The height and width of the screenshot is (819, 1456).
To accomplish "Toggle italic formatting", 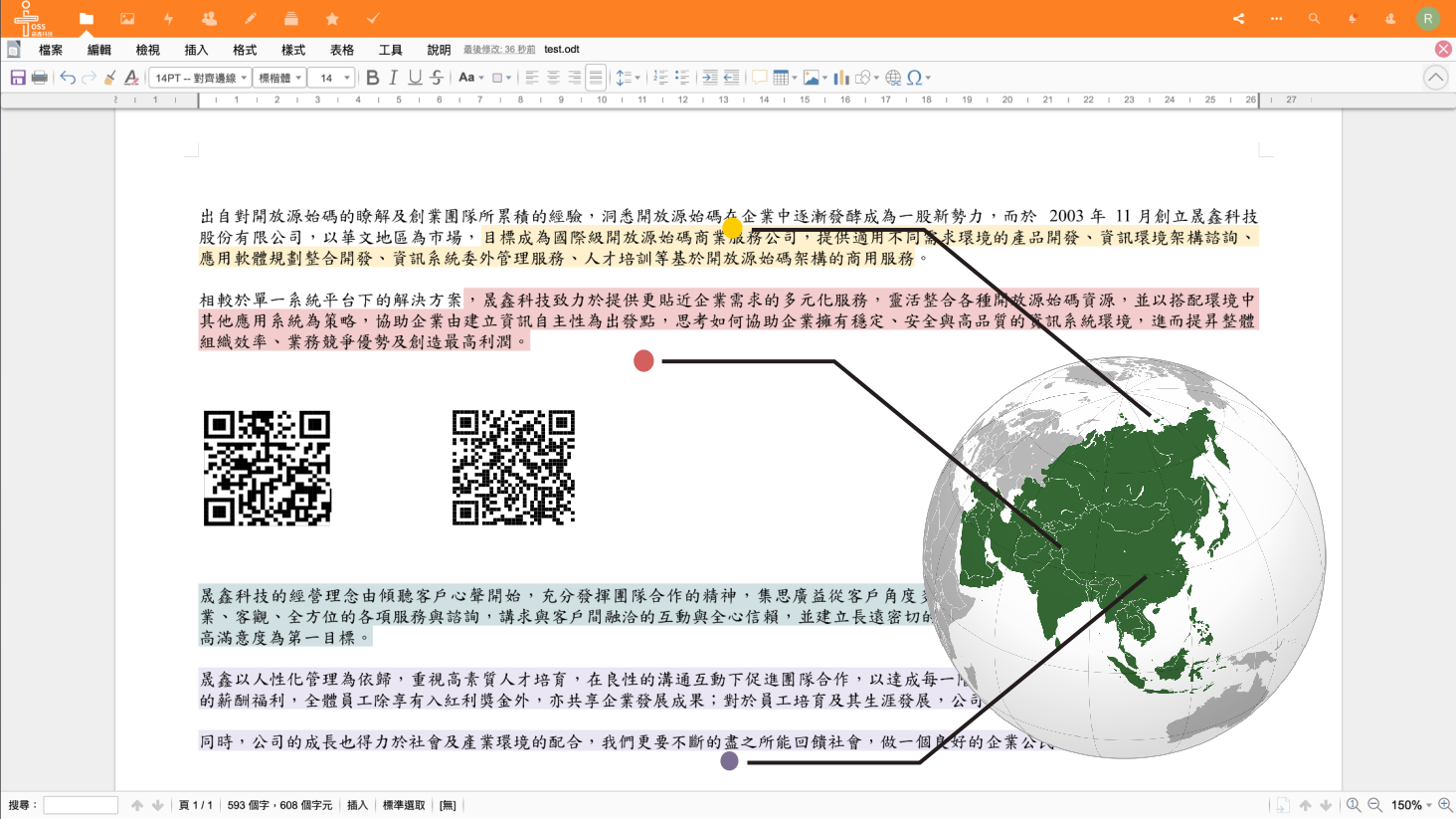I will coord(394,78).
